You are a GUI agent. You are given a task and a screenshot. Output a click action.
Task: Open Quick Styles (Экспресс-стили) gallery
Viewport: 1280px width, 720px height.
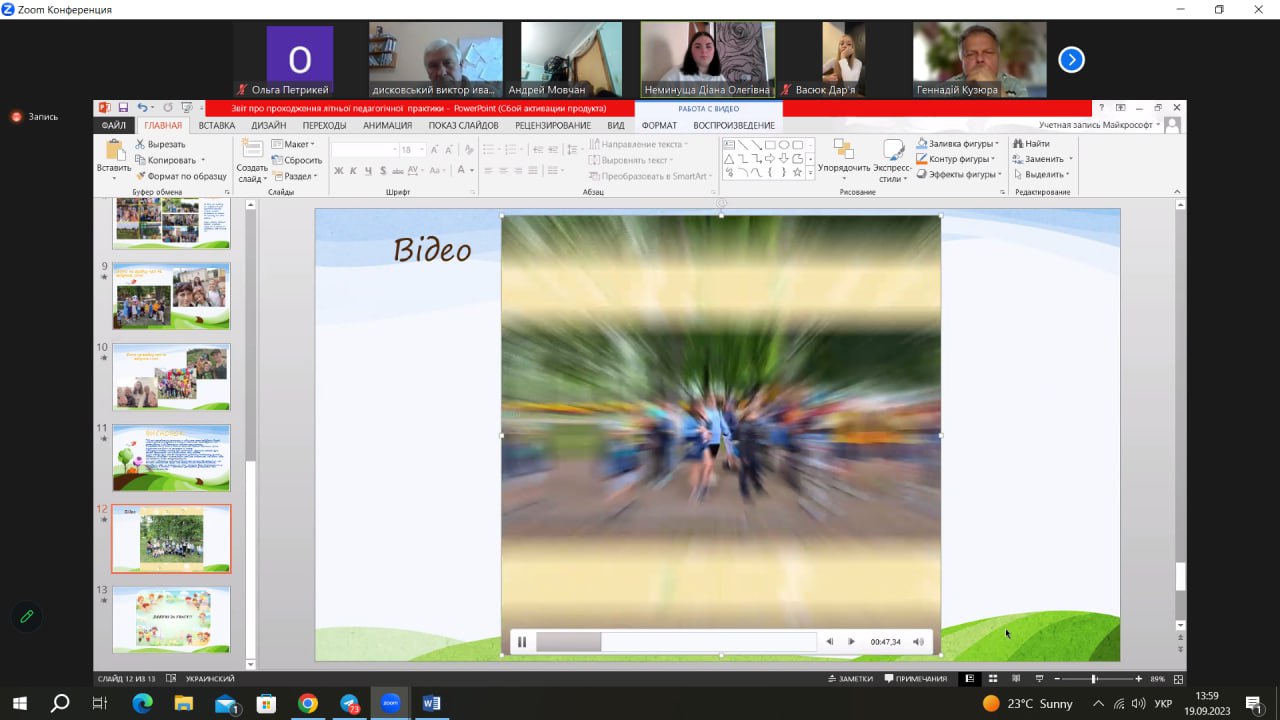[x=891, y=160]
